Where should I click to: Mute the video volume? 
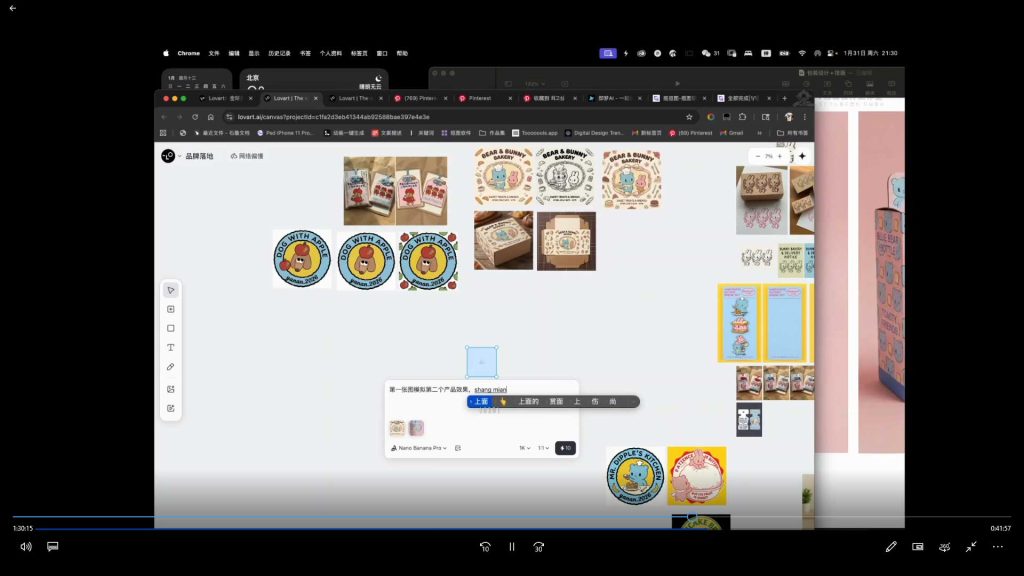tap(26, 547)
